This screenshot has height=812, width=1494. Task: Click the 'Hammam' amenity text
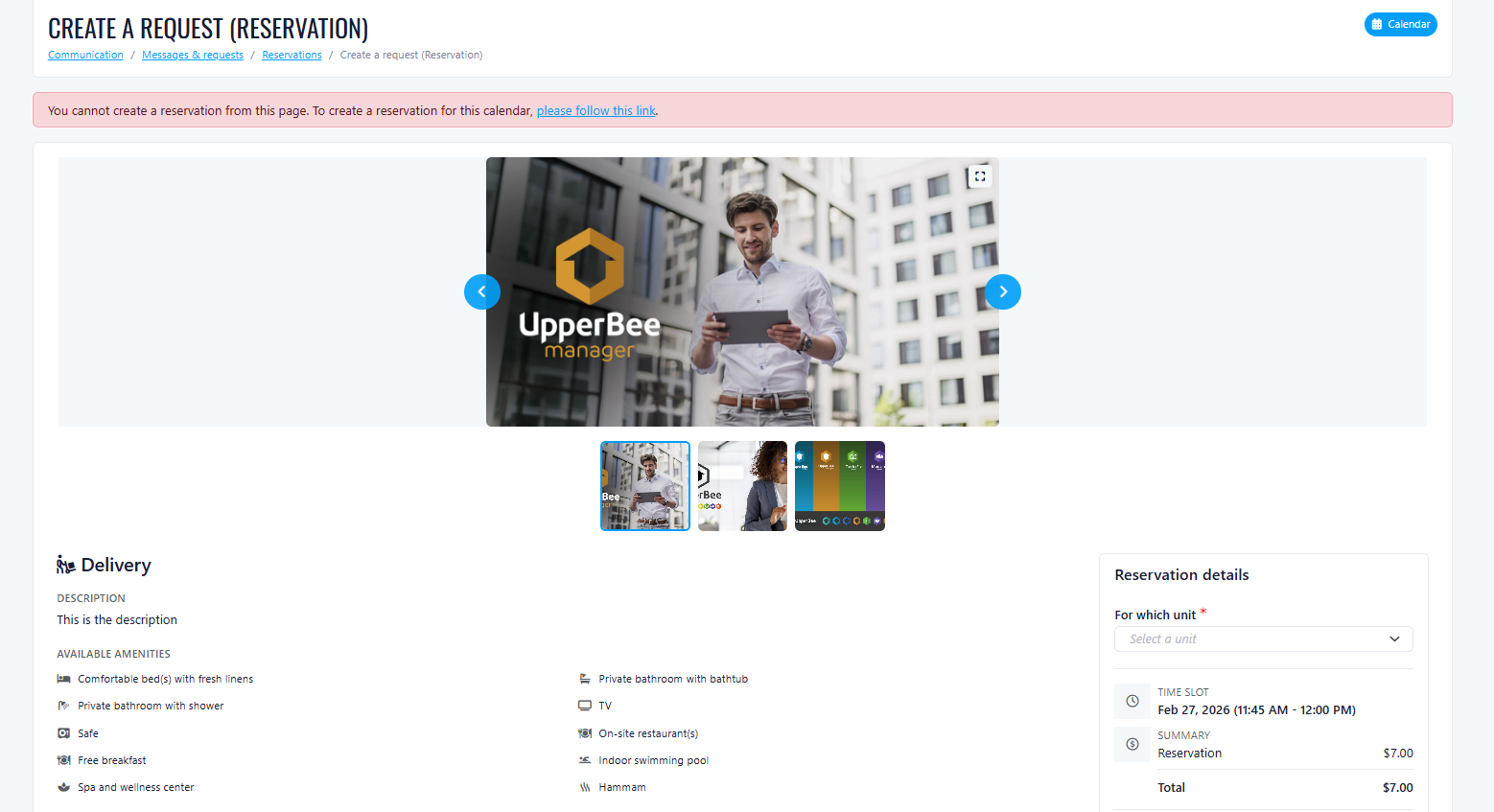coord(622,787)
